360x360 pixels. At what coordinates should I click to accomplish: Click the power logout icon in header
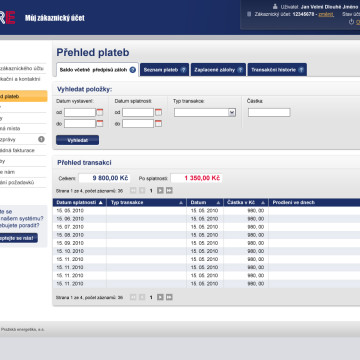pyautogui.click(x=351, y=22)
